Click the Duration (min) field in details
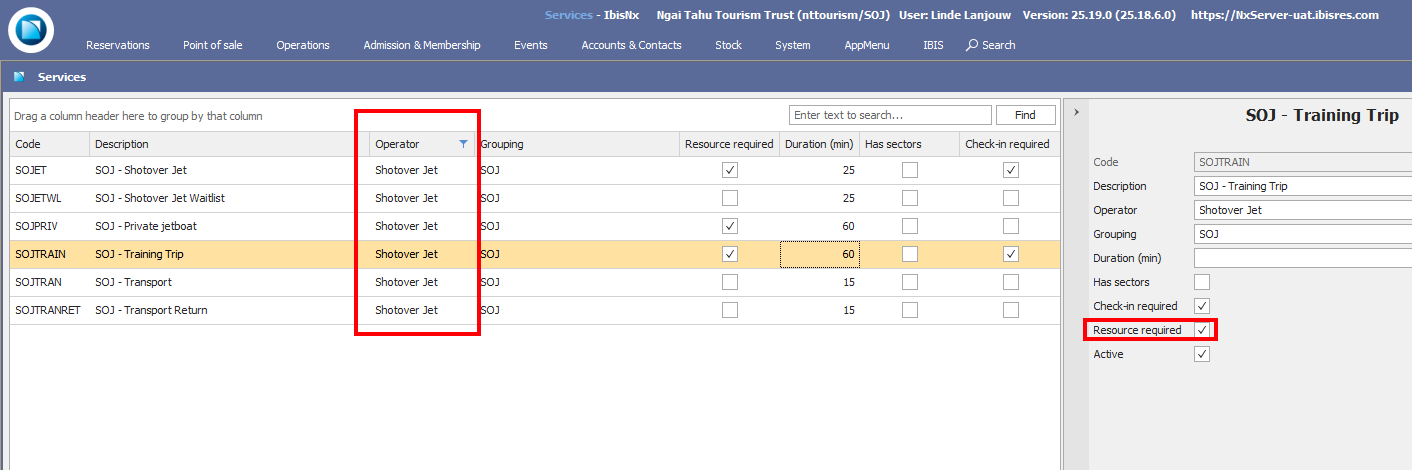1412x470 pixels. 1303,258
